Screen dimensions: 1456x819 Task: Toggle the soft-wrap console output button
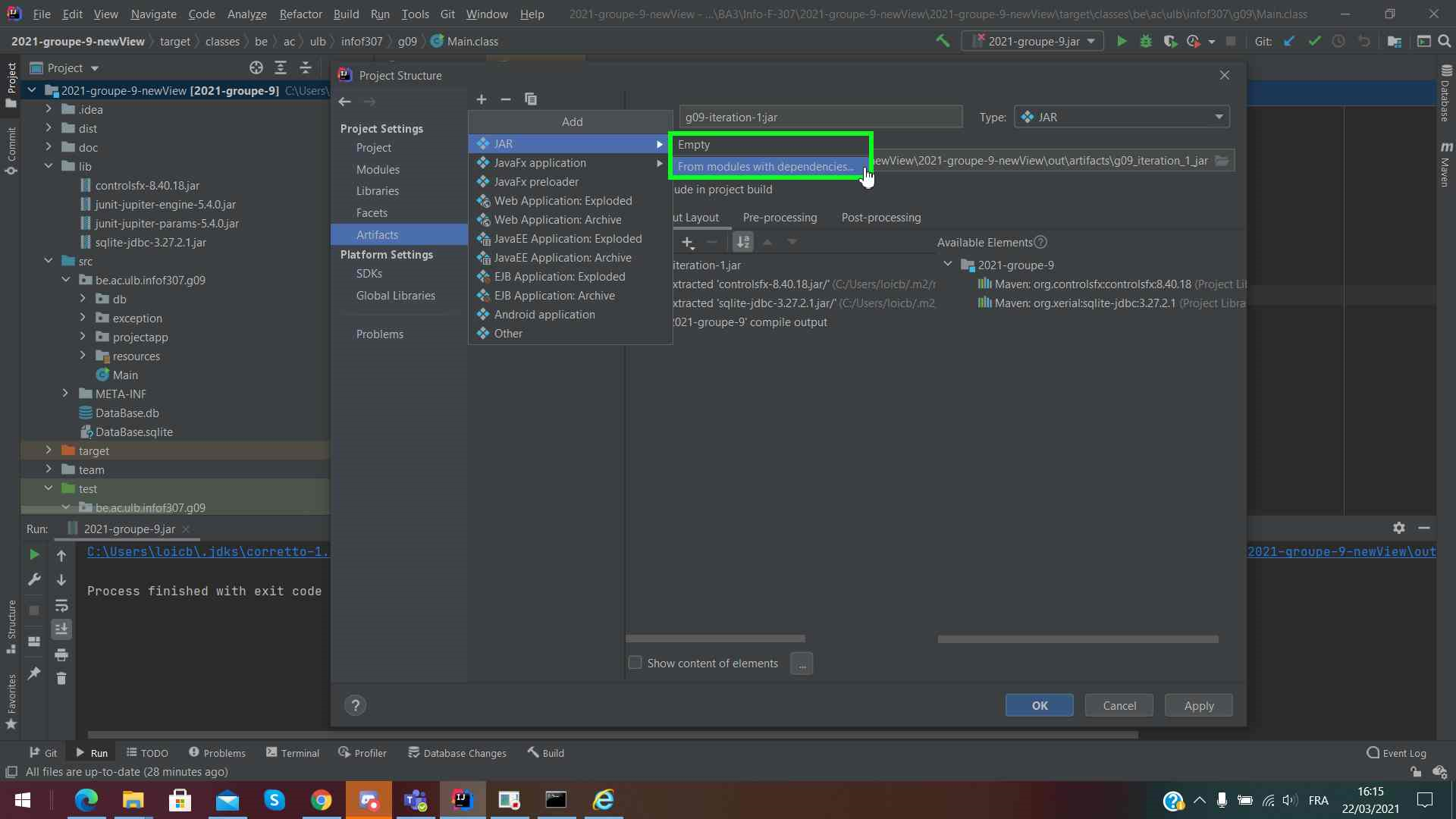tap(61, 606)
